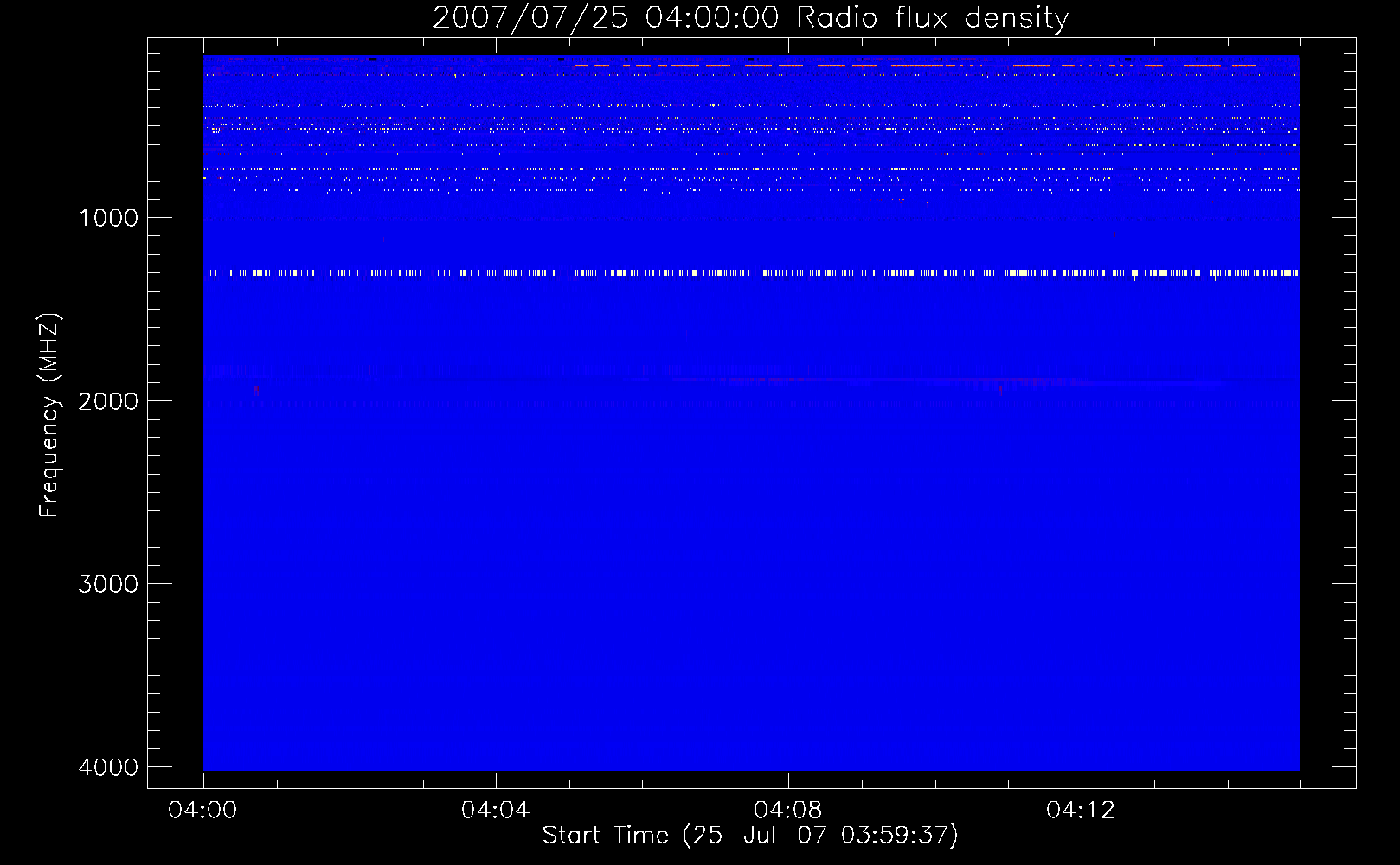1400x865 pixels.
Task: Click the 1000 frequency tick label
Action: point(108,218)
